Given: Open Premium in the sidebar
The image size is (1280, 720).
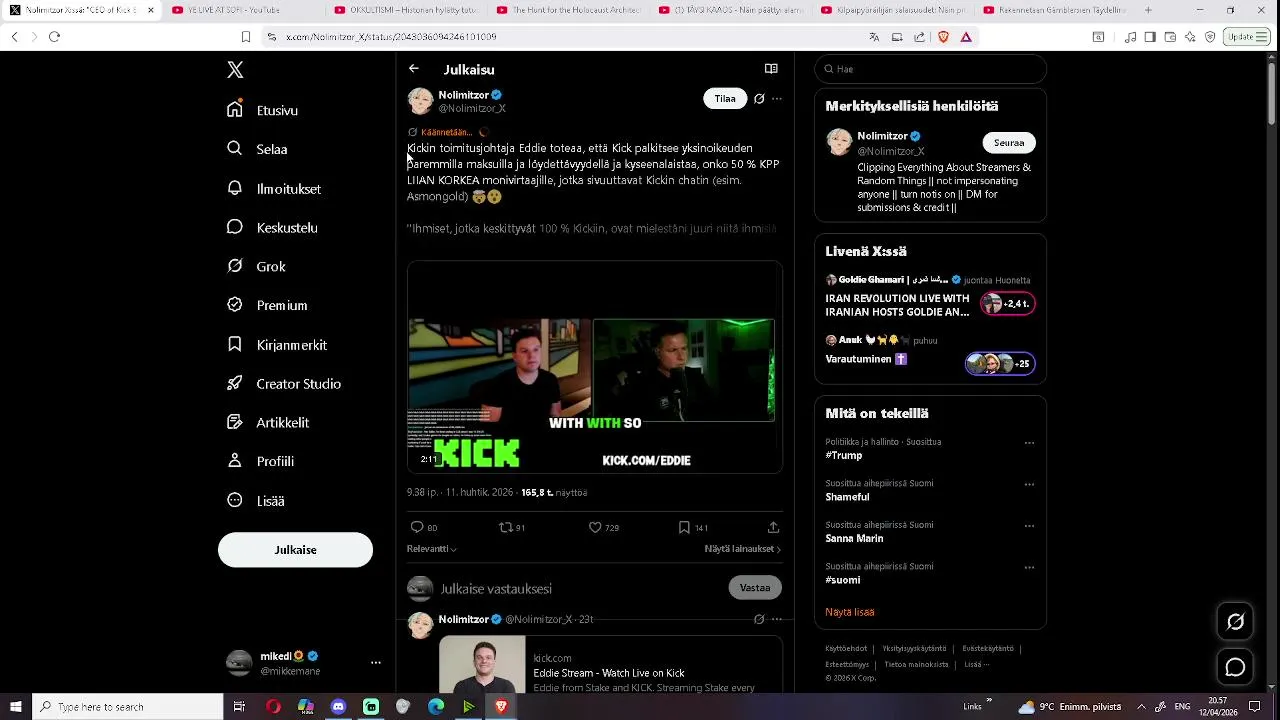Looking at the screenshot, I should tap(267, 305).
